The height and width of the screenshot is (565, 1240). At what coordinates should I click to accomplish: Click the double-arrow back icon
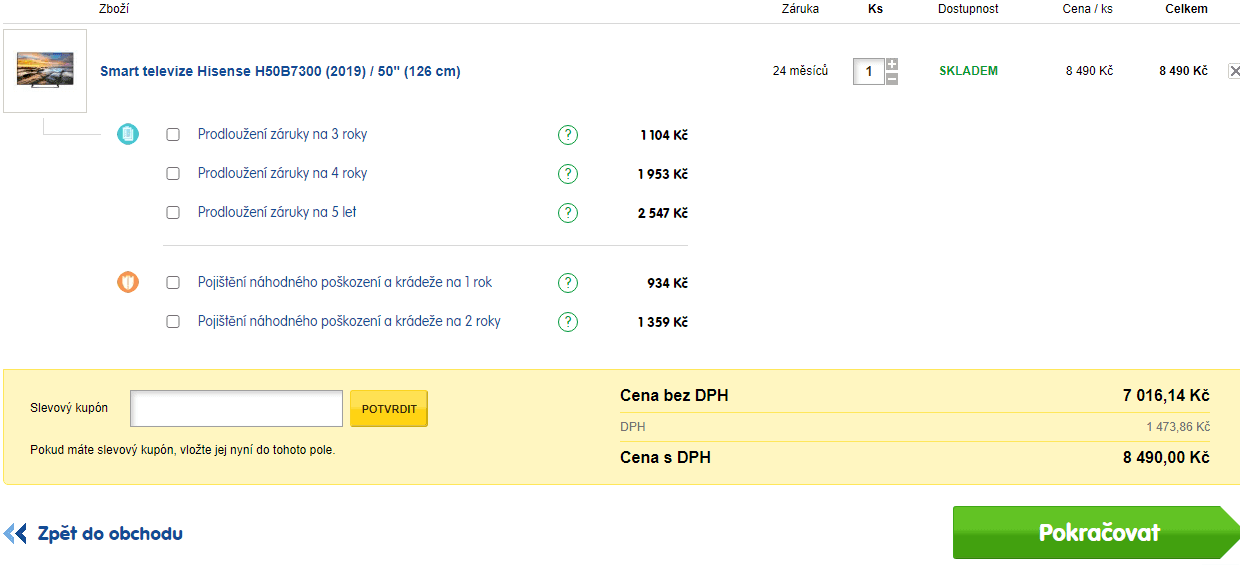(16, 533)
